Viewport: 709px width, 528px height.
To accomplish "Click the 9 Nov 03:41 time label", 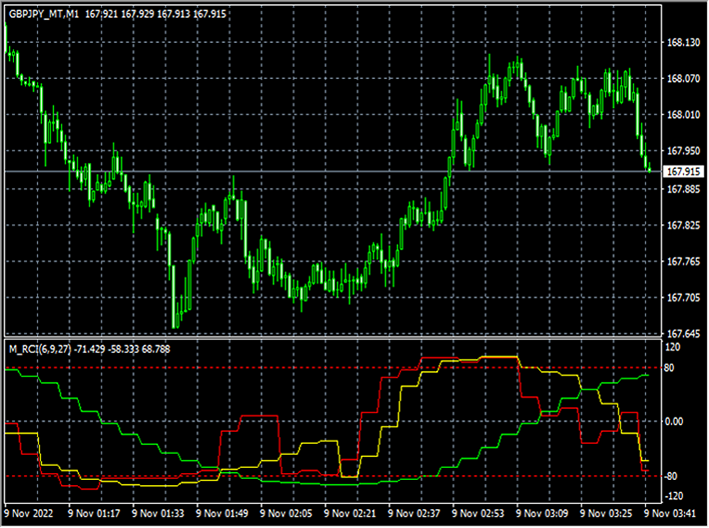I will [670, 514].
